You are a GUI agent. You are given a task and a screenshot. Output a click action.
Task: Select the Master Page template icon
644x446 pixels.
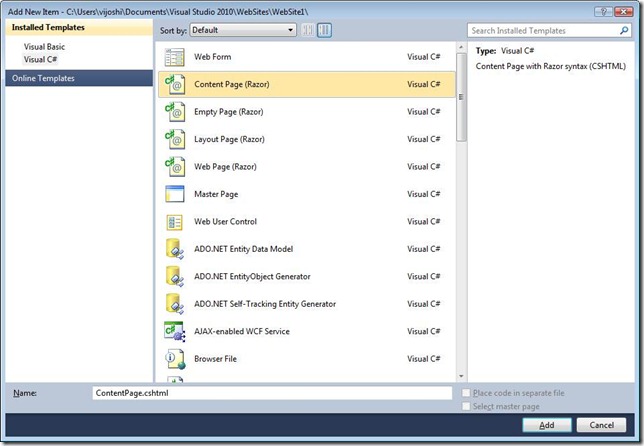pyautogui.click(x=175, y=194)
